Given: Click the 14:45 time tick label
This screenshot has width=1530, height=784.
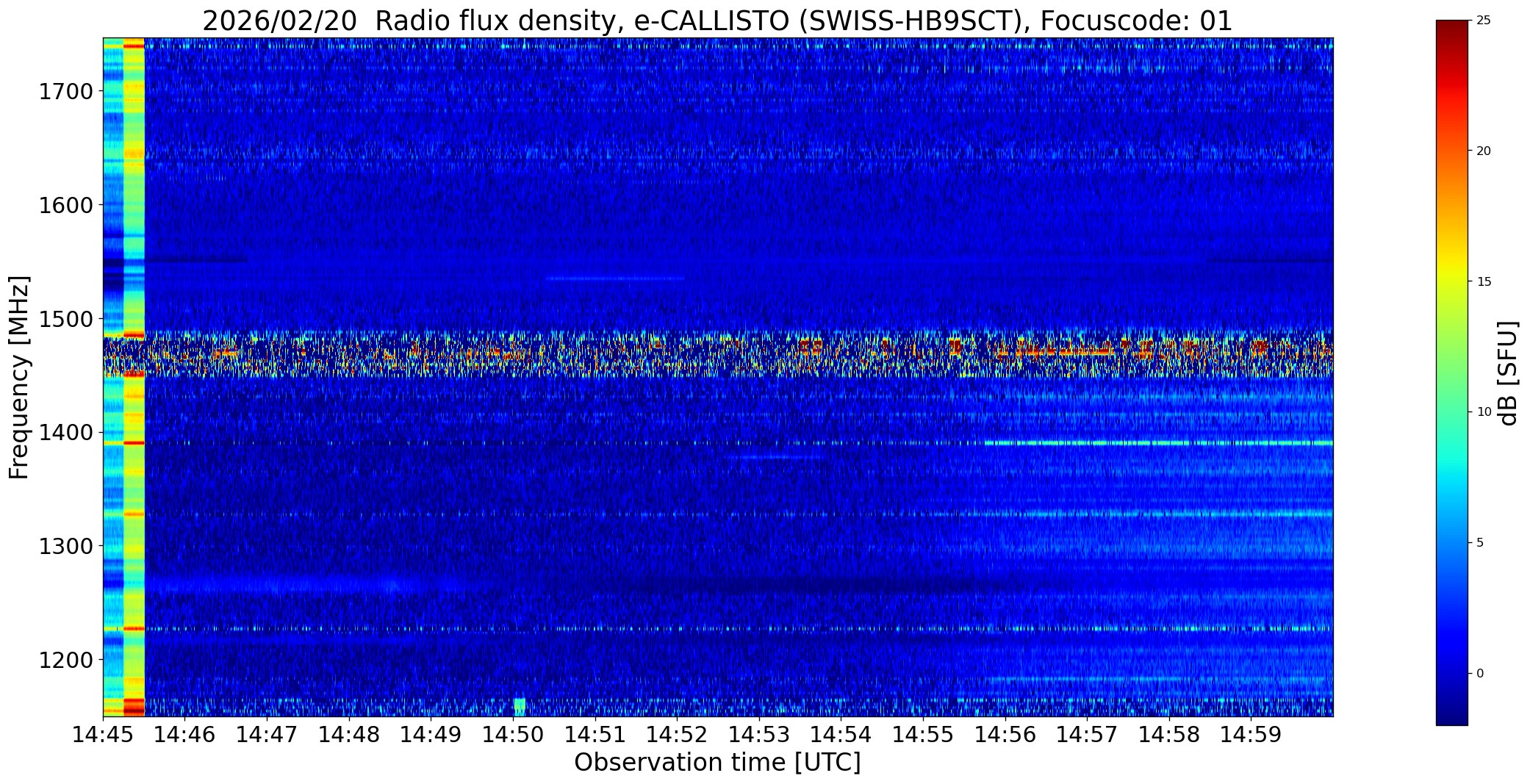Looking at the screenshot, I should click(103, 734).
